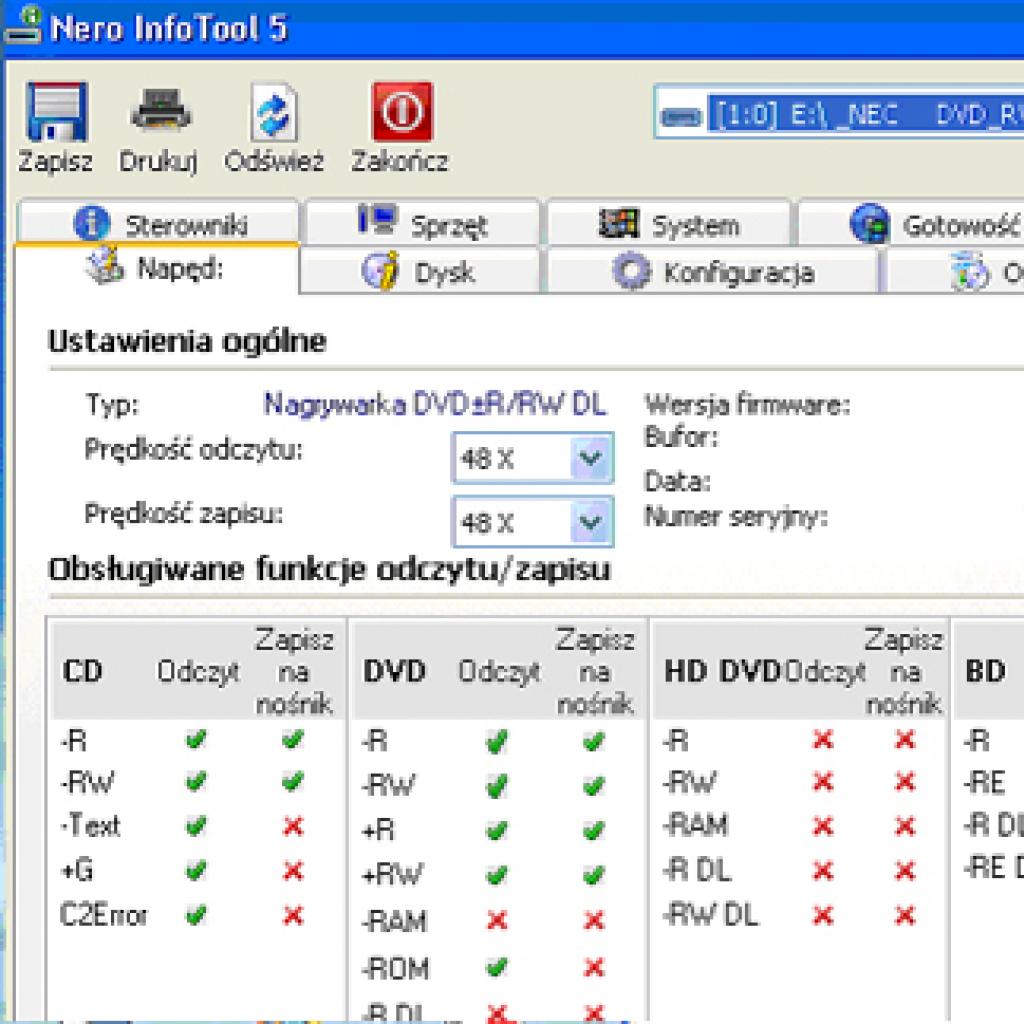
Task: Click the red Zakończ power icon
Action: [402, 111]
